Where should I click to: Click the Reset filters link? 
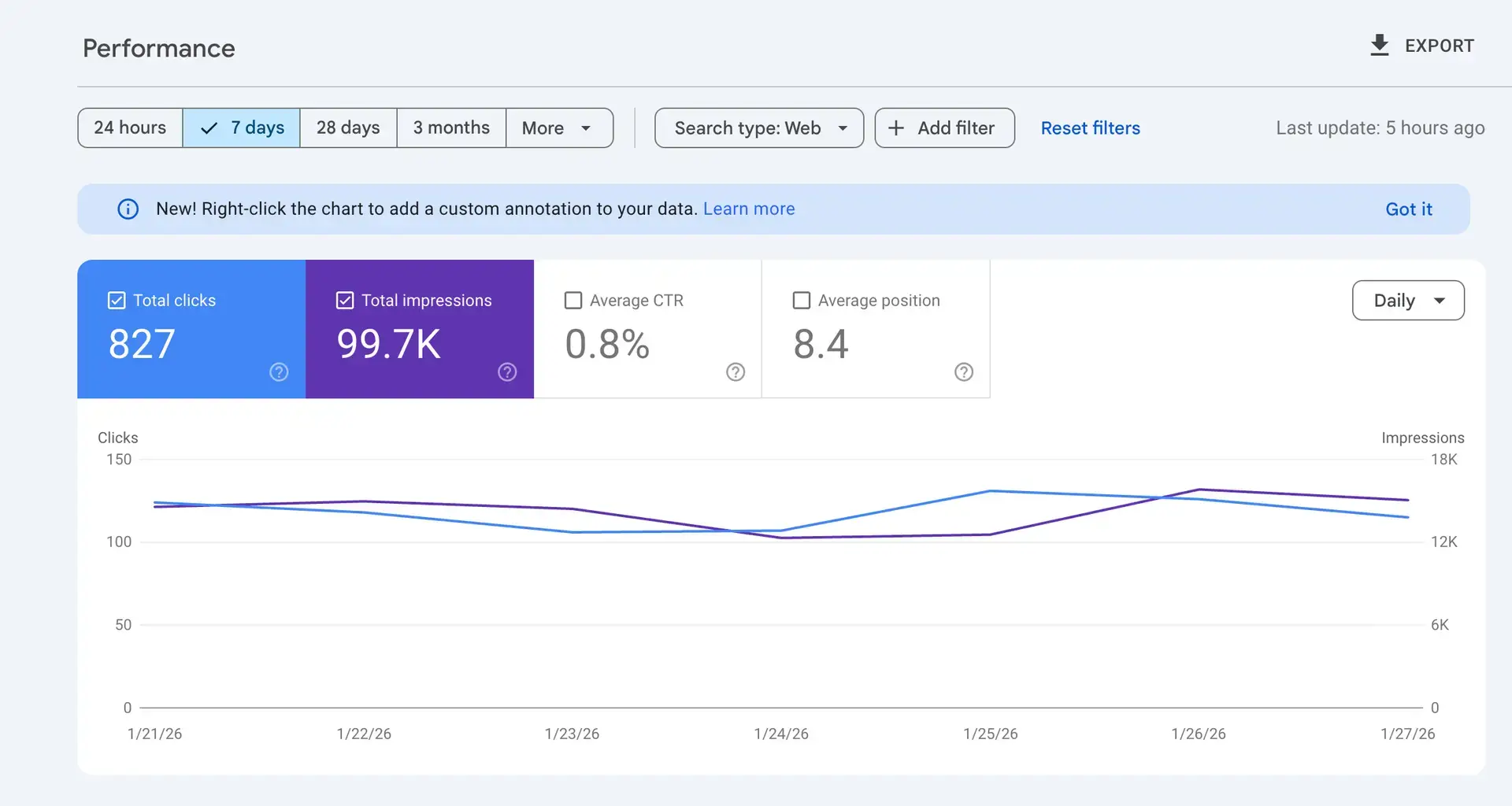pos(1090,128)
